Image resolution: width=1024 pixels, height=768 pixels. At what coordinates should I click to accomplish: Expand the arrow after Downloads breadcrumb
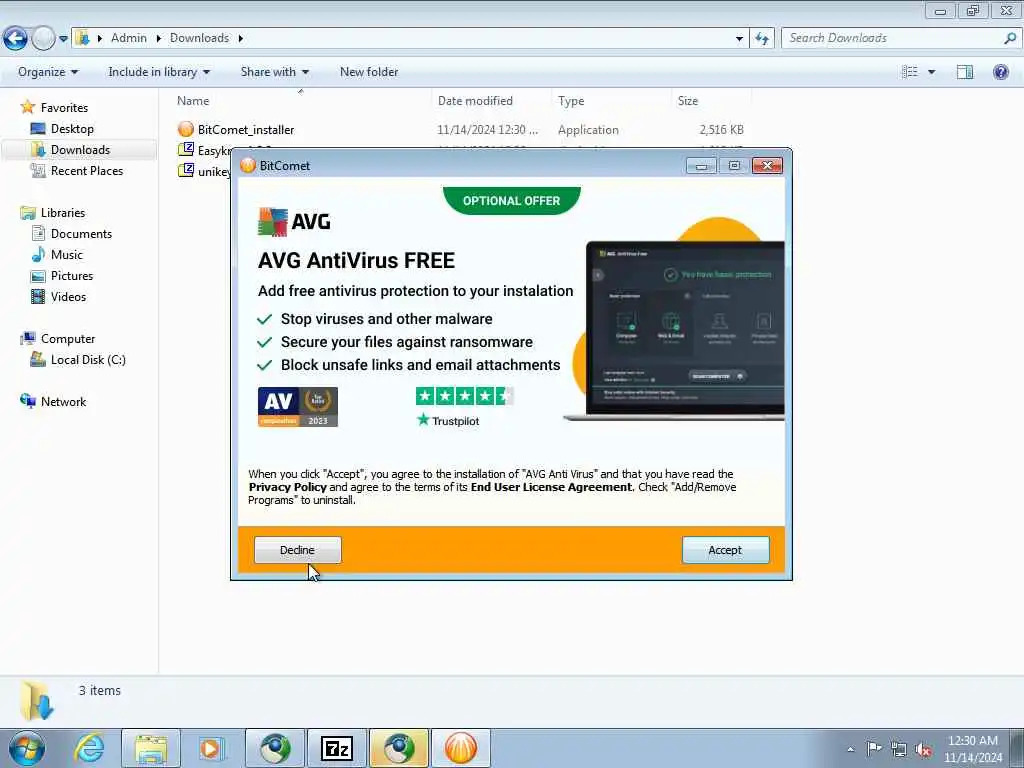click(240, 39)
